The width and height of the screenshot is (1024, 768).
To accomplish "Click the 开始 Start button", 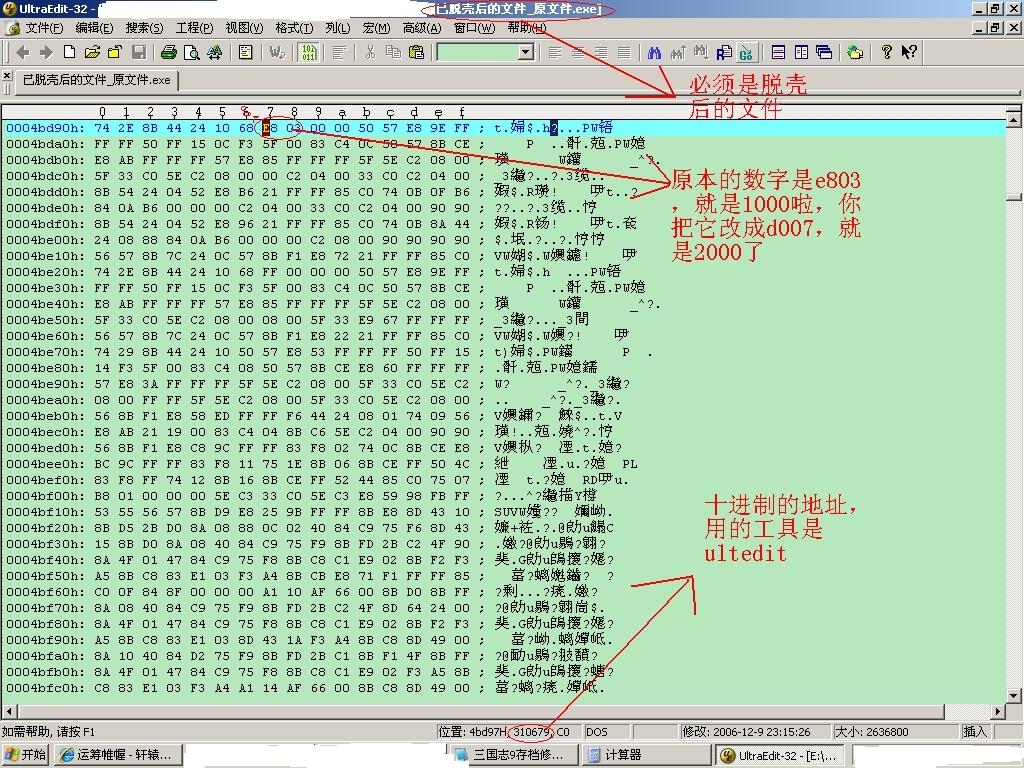I will point(25,755).
